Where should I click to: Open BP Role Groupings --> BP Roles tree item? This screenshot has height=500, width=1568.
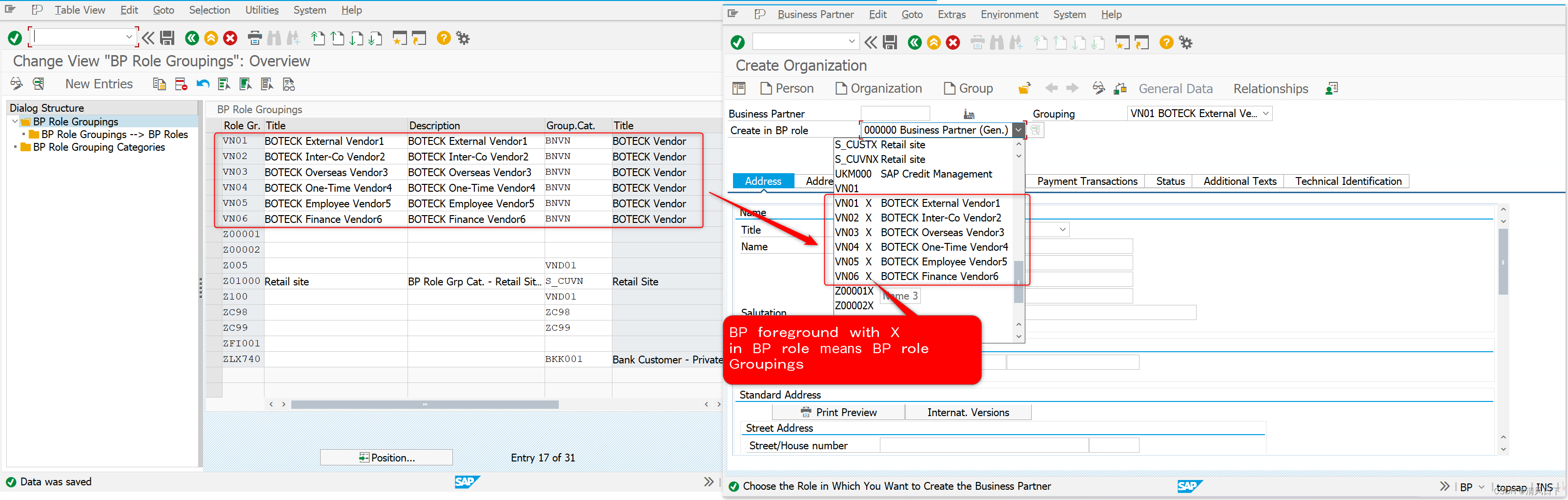click(x=114, y=135)
